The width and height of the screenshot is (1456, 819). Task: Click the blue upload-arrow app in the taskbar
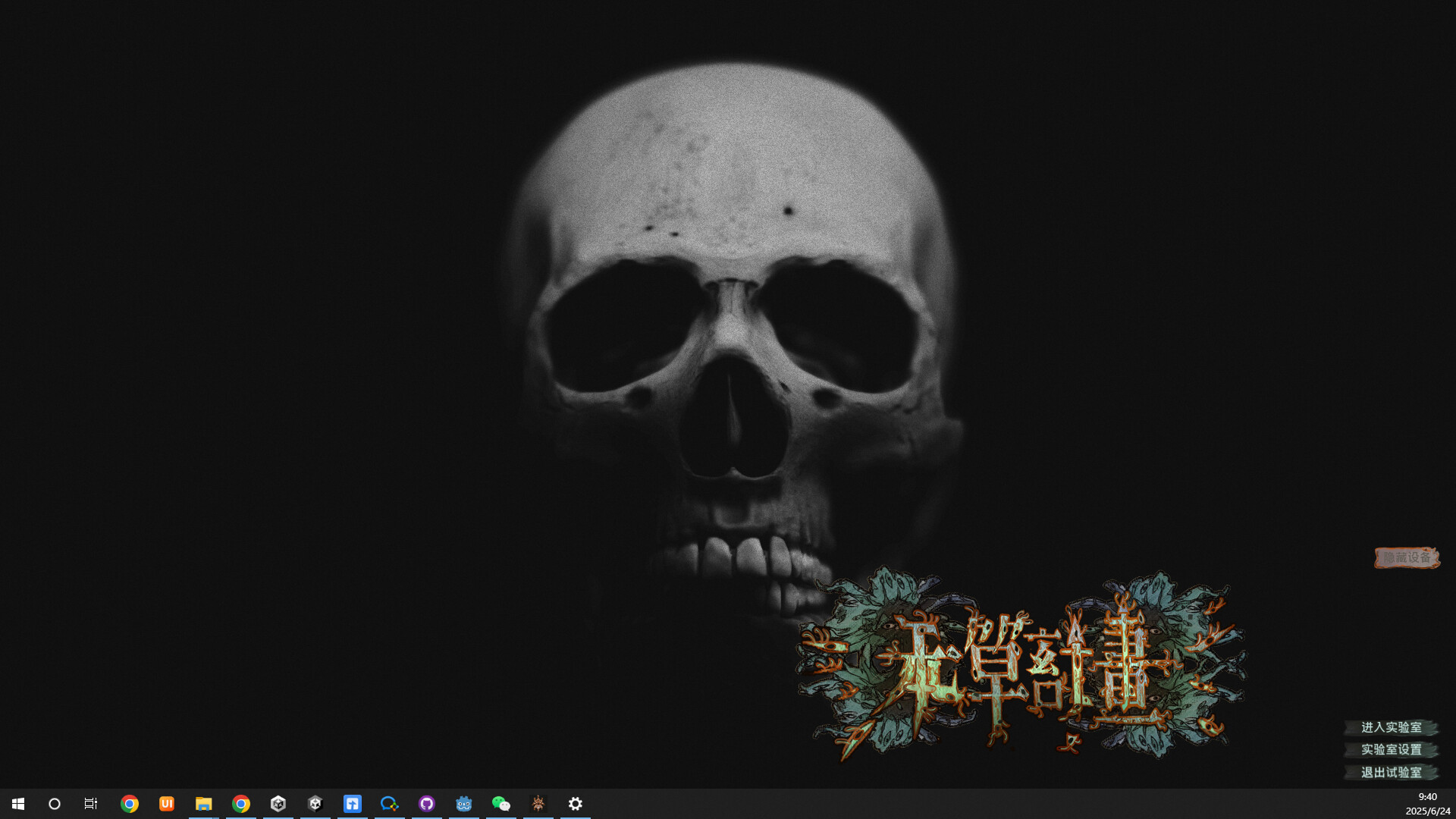(353, 803)
